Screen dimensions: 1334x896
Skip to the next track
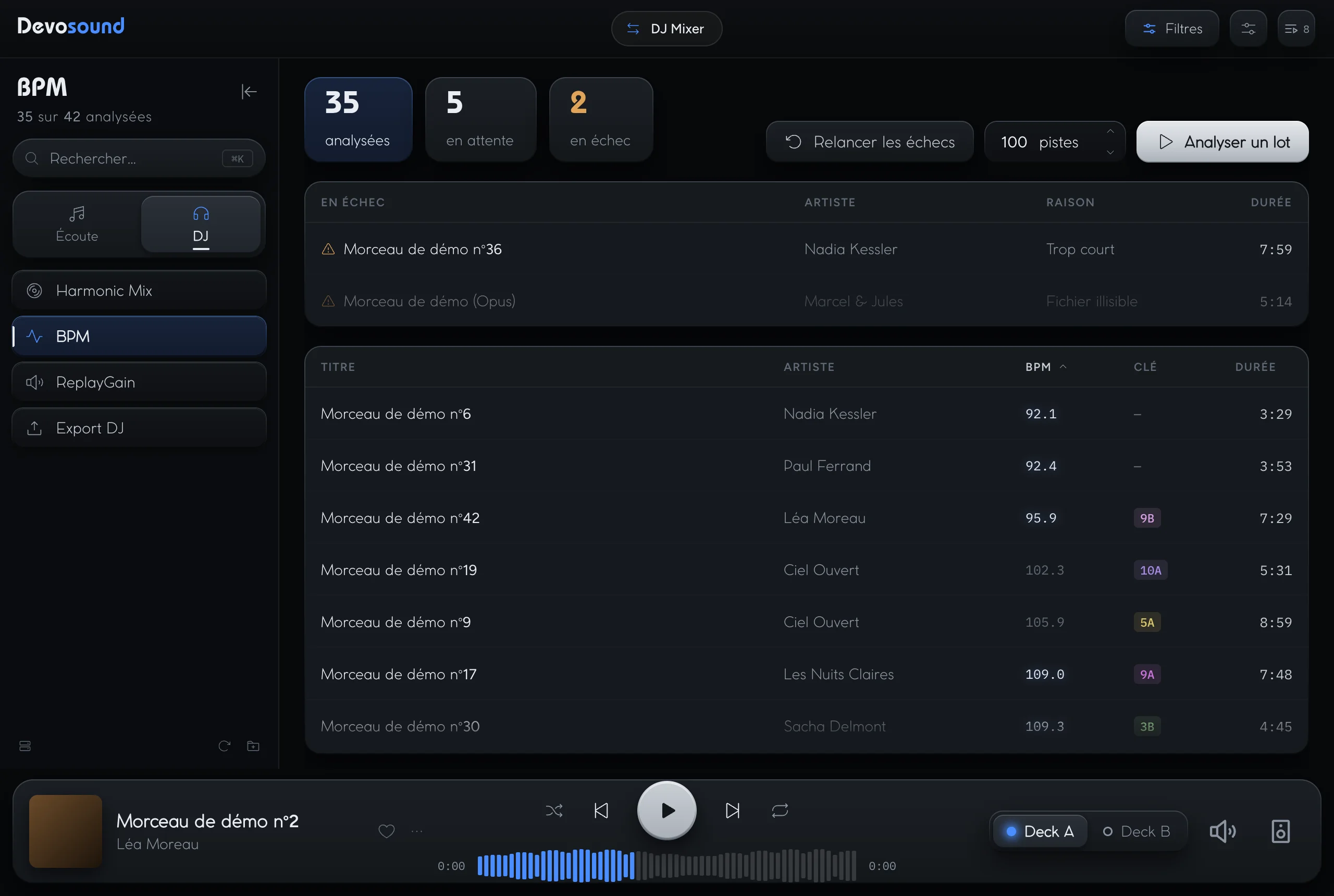(x=733, y=810)
